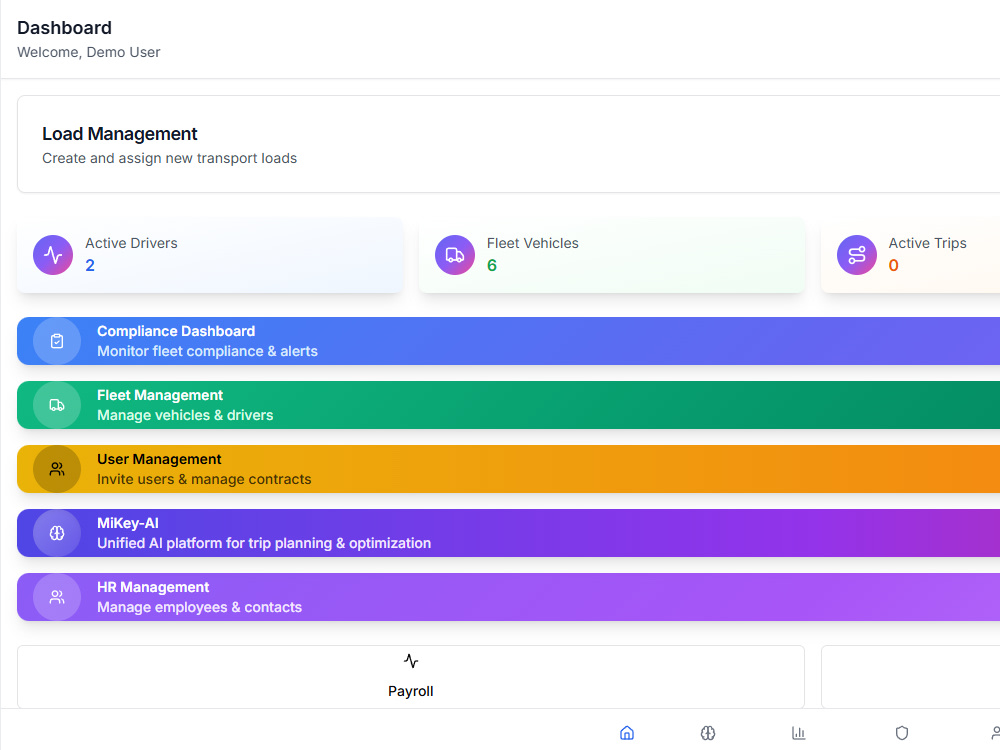Open the Fleet Management banner
This screenshot has height=750, width=1000.
(x=508, y=405)
